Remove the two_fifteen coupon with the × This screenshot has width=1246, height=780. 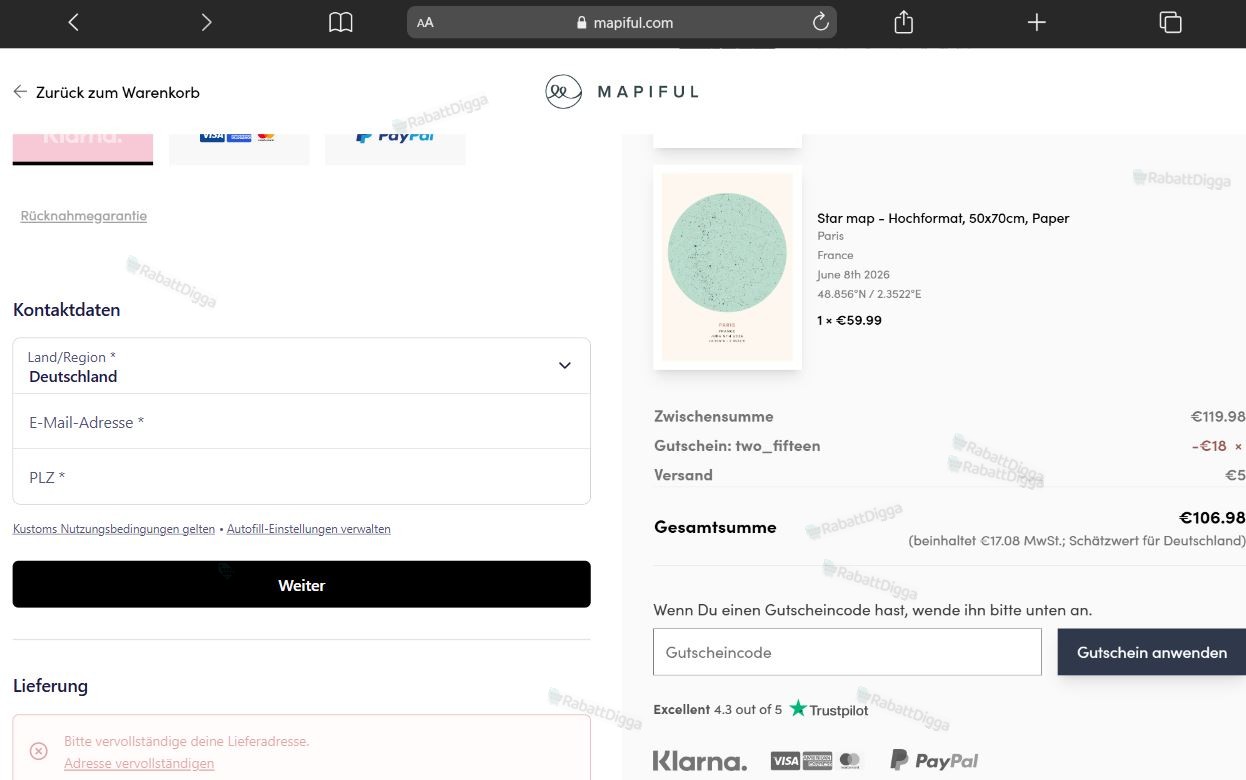pyautogui.click(x=1238, y=446)
